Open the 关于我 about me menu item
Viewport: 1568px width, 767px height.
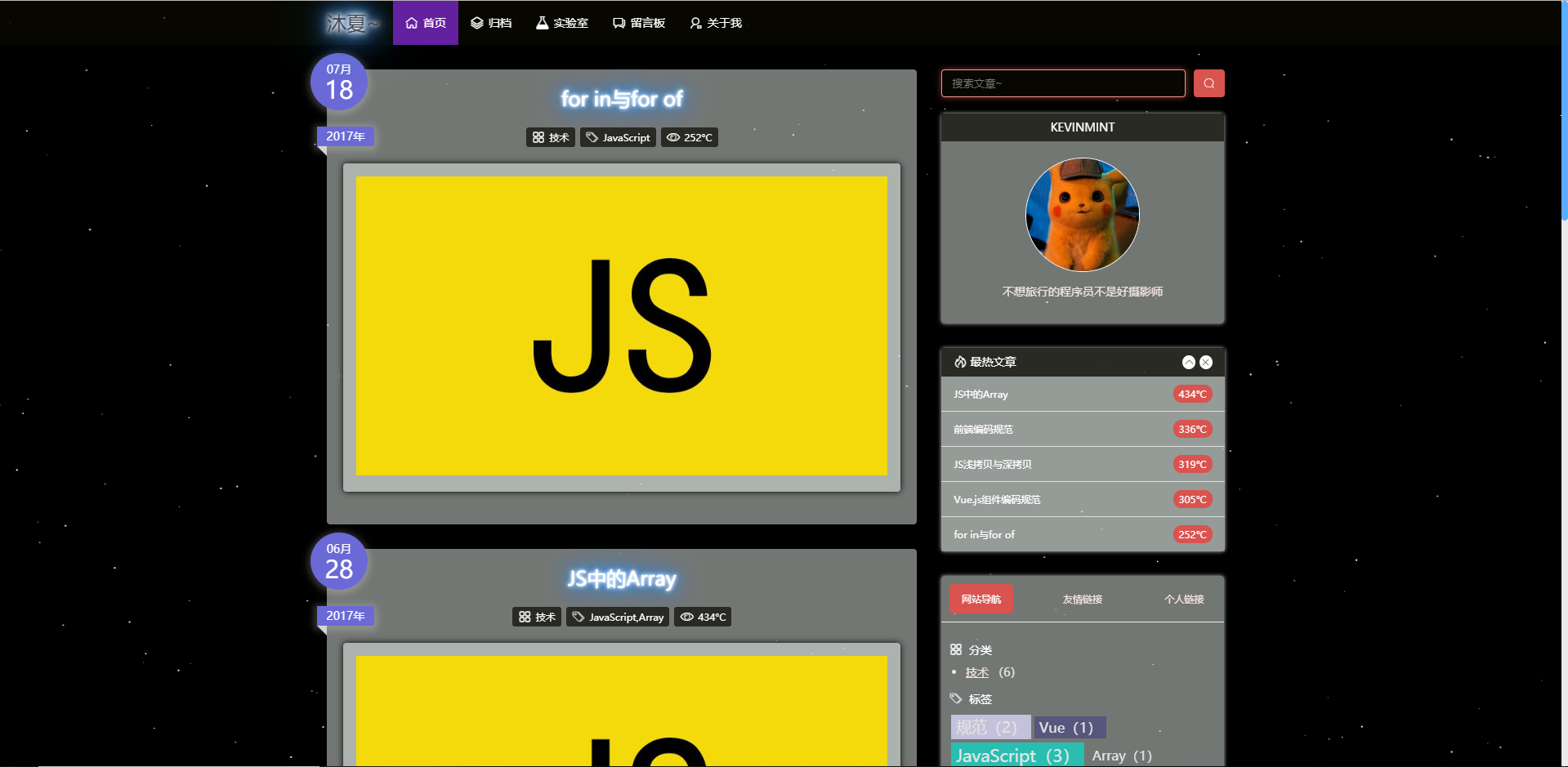click(716, 23)
